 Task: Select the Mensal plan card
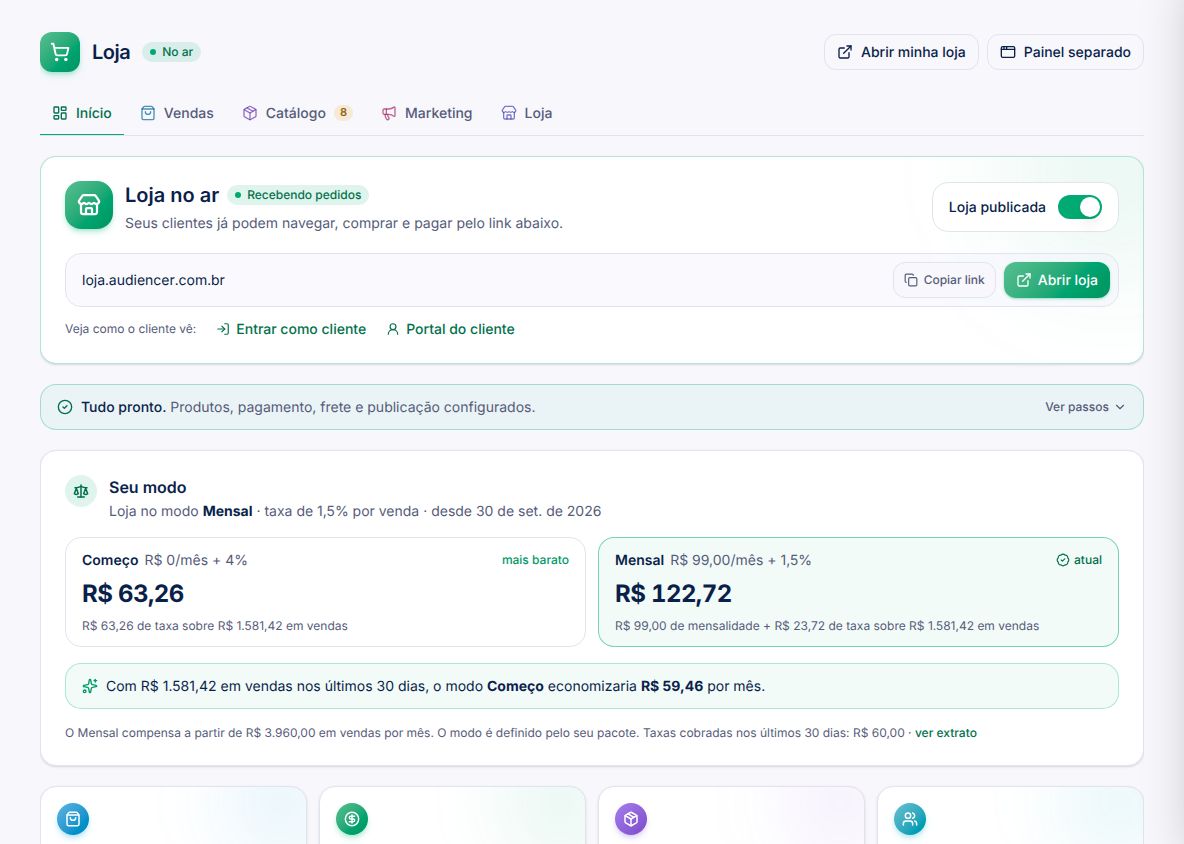859,592
